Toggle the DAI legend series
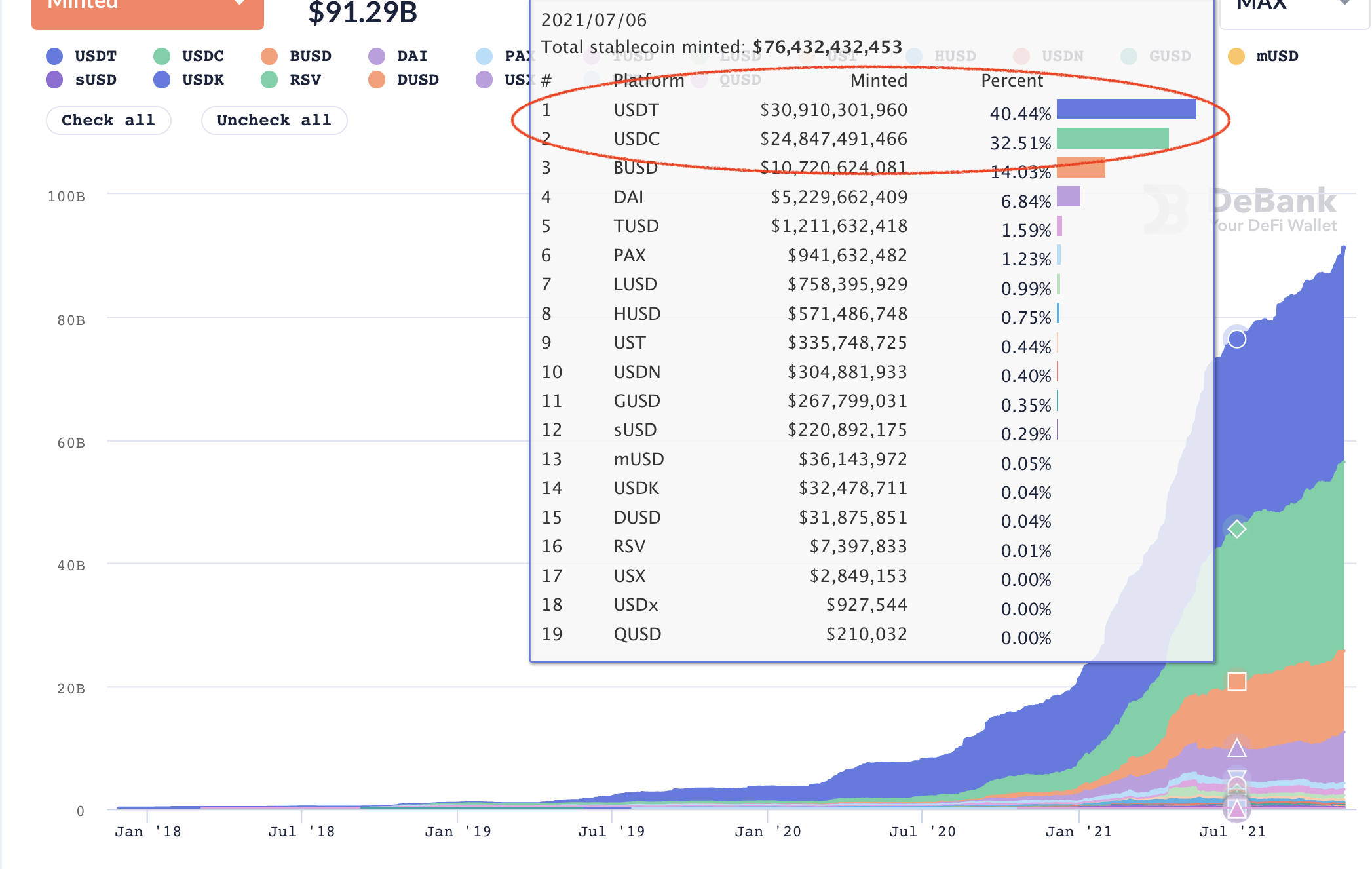 [411, 56]
